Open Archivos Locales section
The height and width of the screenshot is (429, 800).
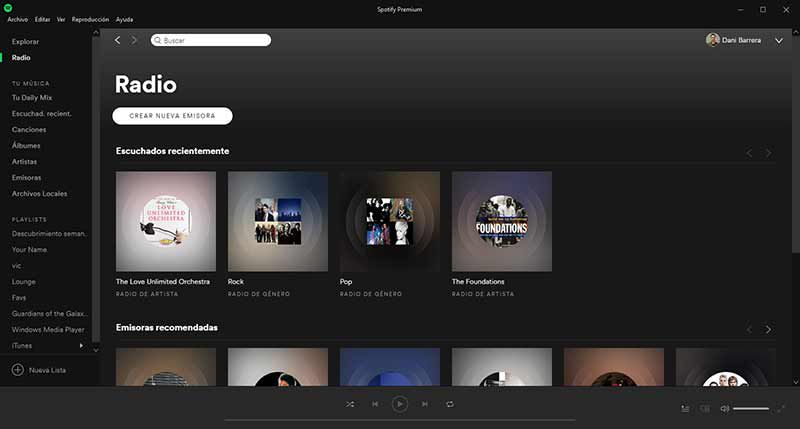point(39,194)
